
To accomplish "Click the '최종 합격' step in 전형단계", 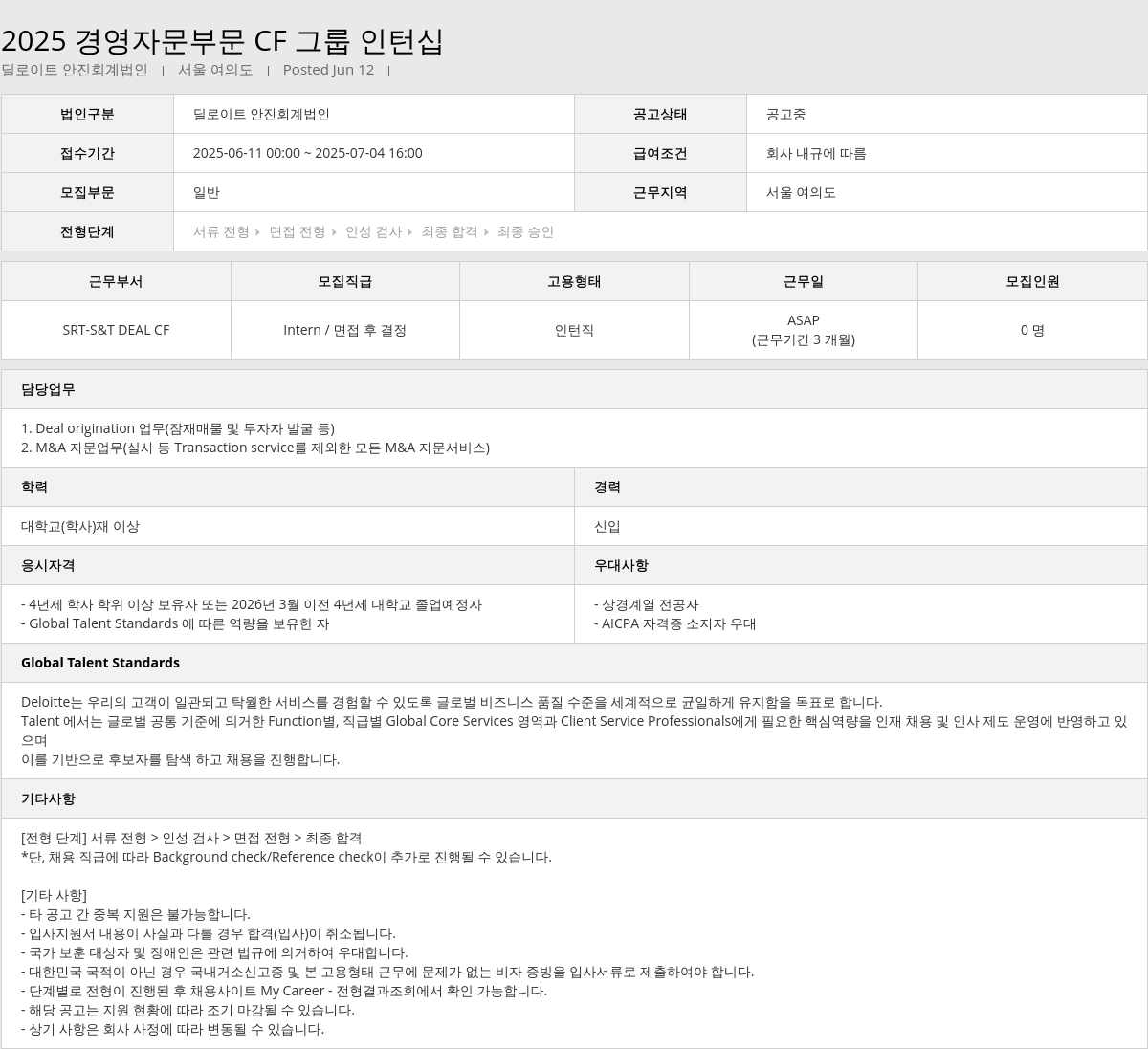I will click(x=449, y=231).
